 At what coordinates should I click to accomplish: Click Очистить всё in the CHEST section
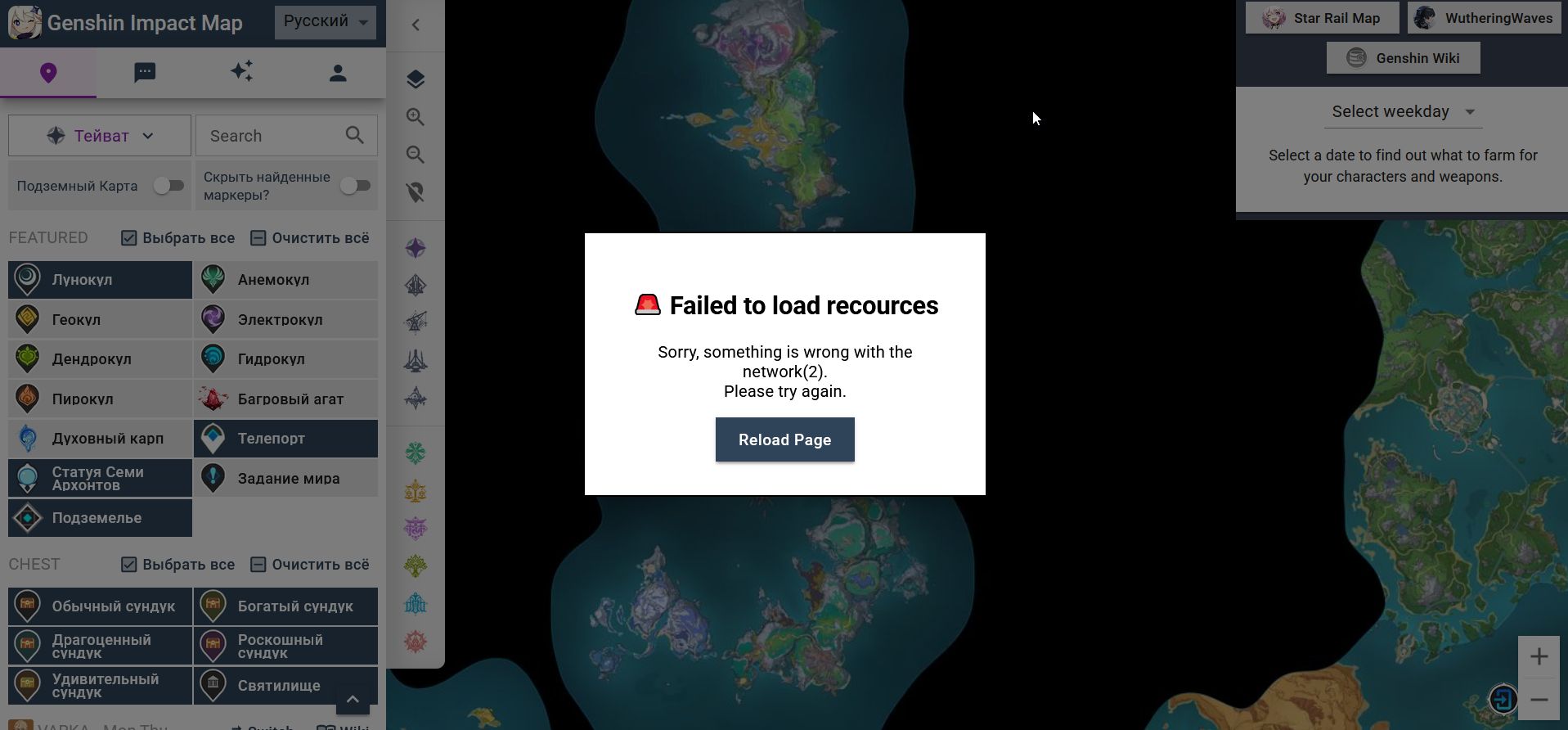310,565
